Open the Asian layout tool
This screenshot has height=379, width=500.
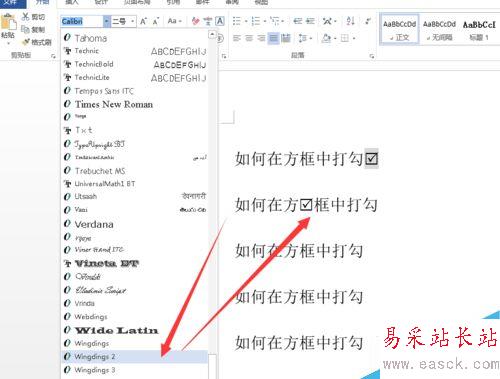[x=328, y=21]
